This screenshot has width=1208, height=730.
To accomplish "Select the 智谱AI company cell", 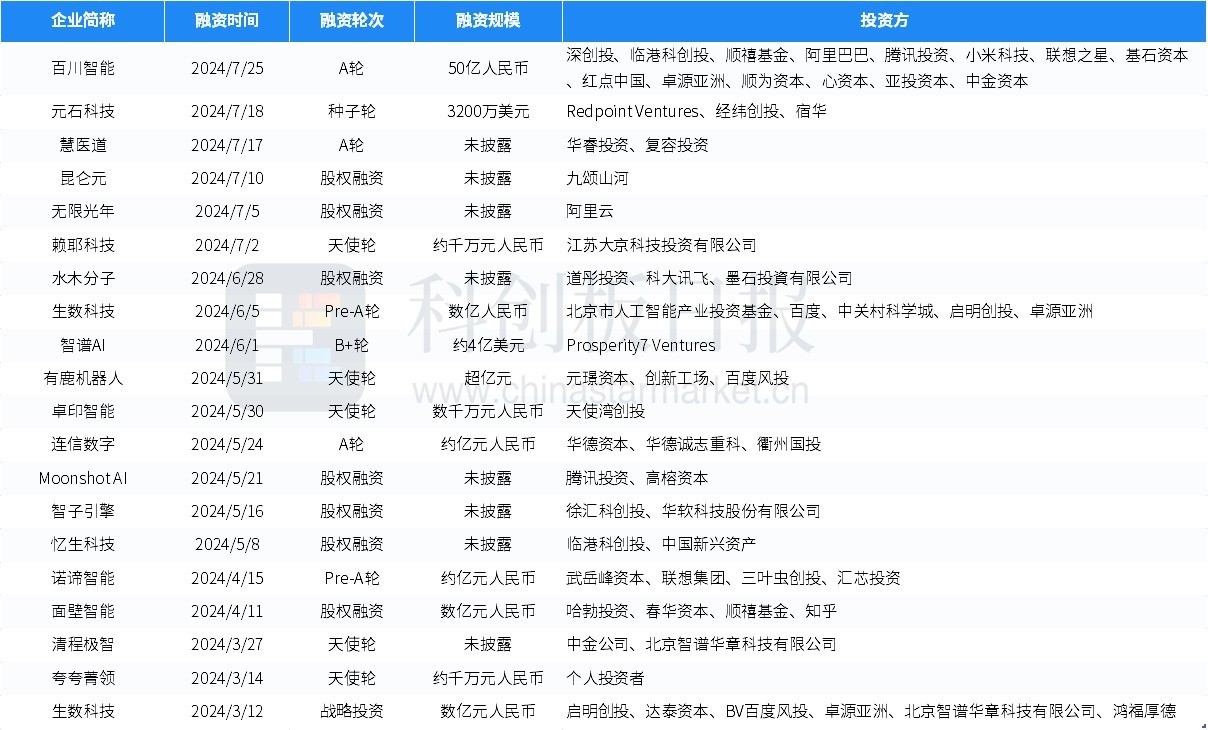I will tap(83, 345).
